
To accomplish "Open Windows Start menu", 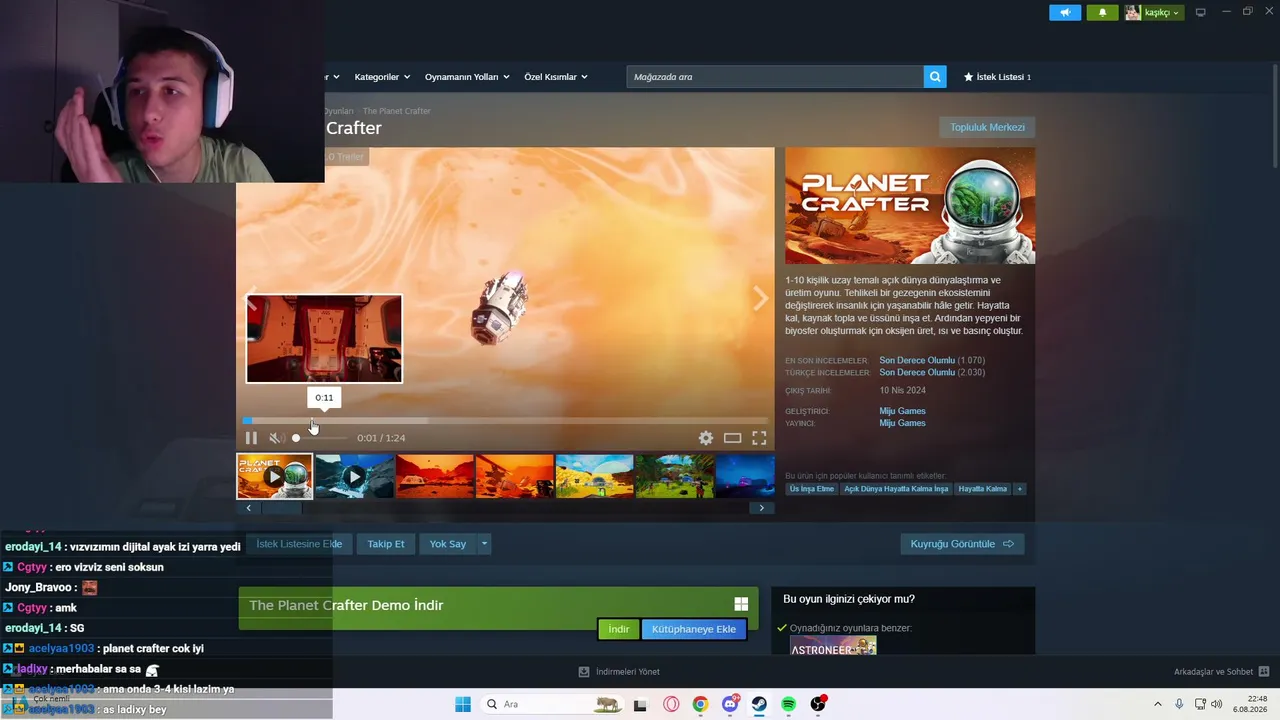I will pyautogui.click(x=463, y=704).
